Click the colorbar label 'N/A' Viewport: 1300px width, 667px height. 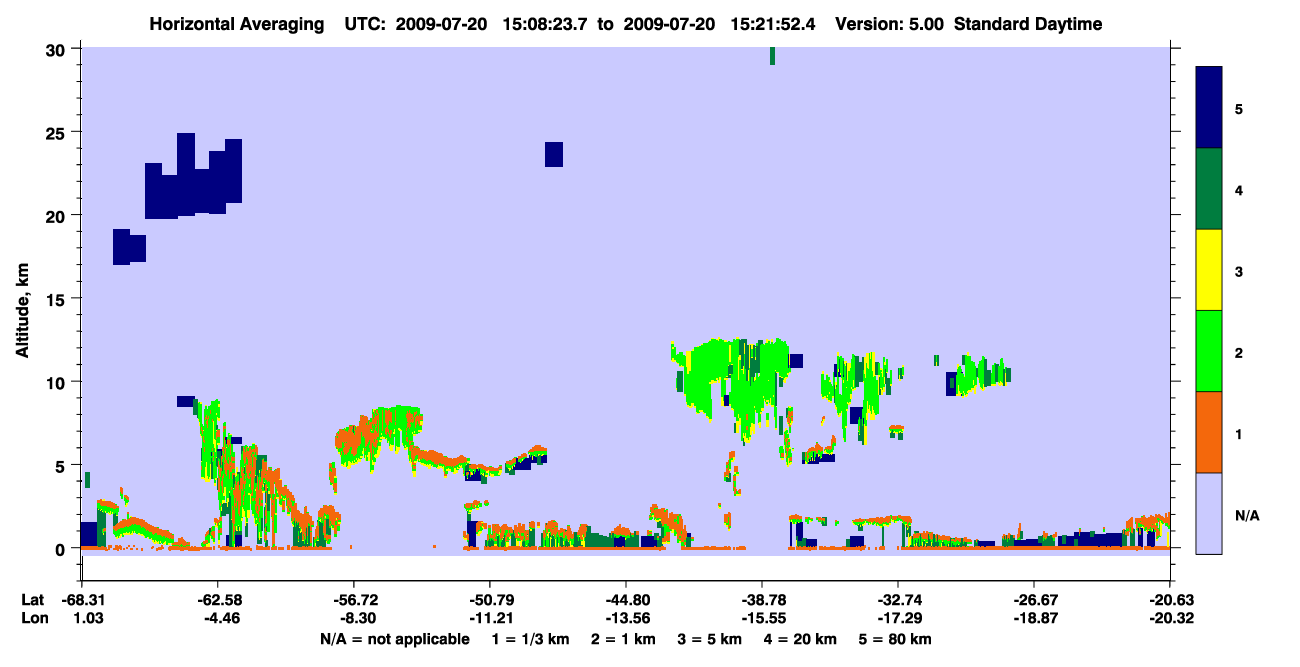pos(1246,516)
